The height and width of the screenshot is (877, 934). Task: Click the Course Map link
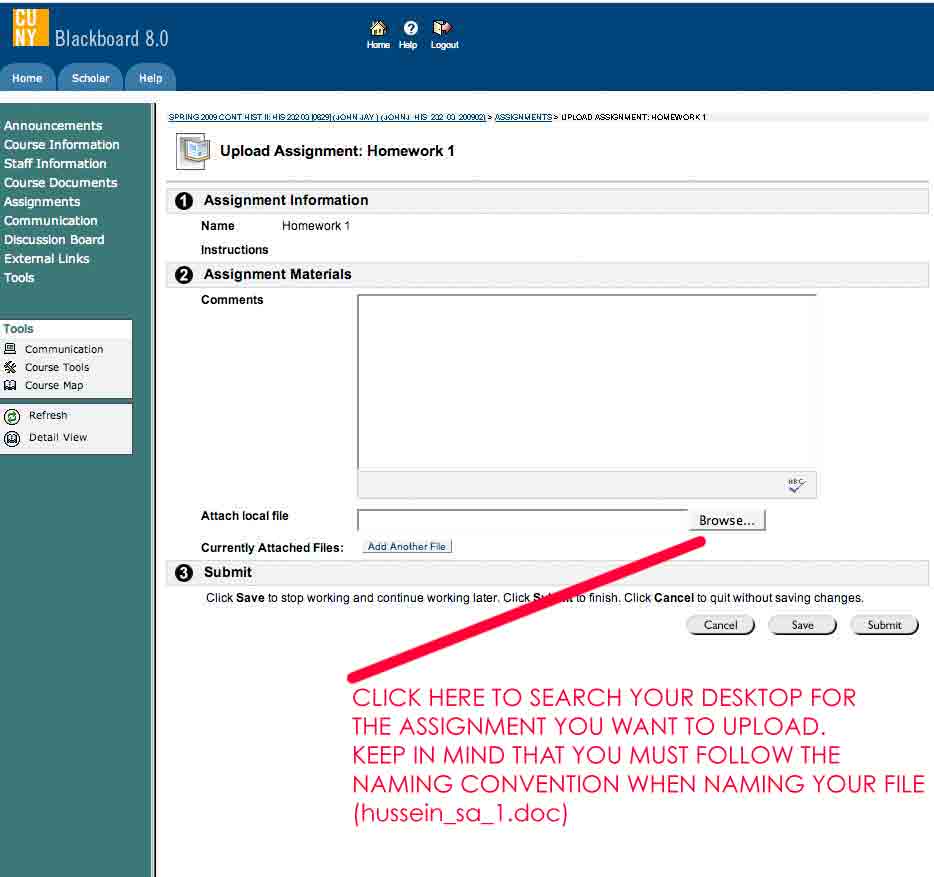54,385
